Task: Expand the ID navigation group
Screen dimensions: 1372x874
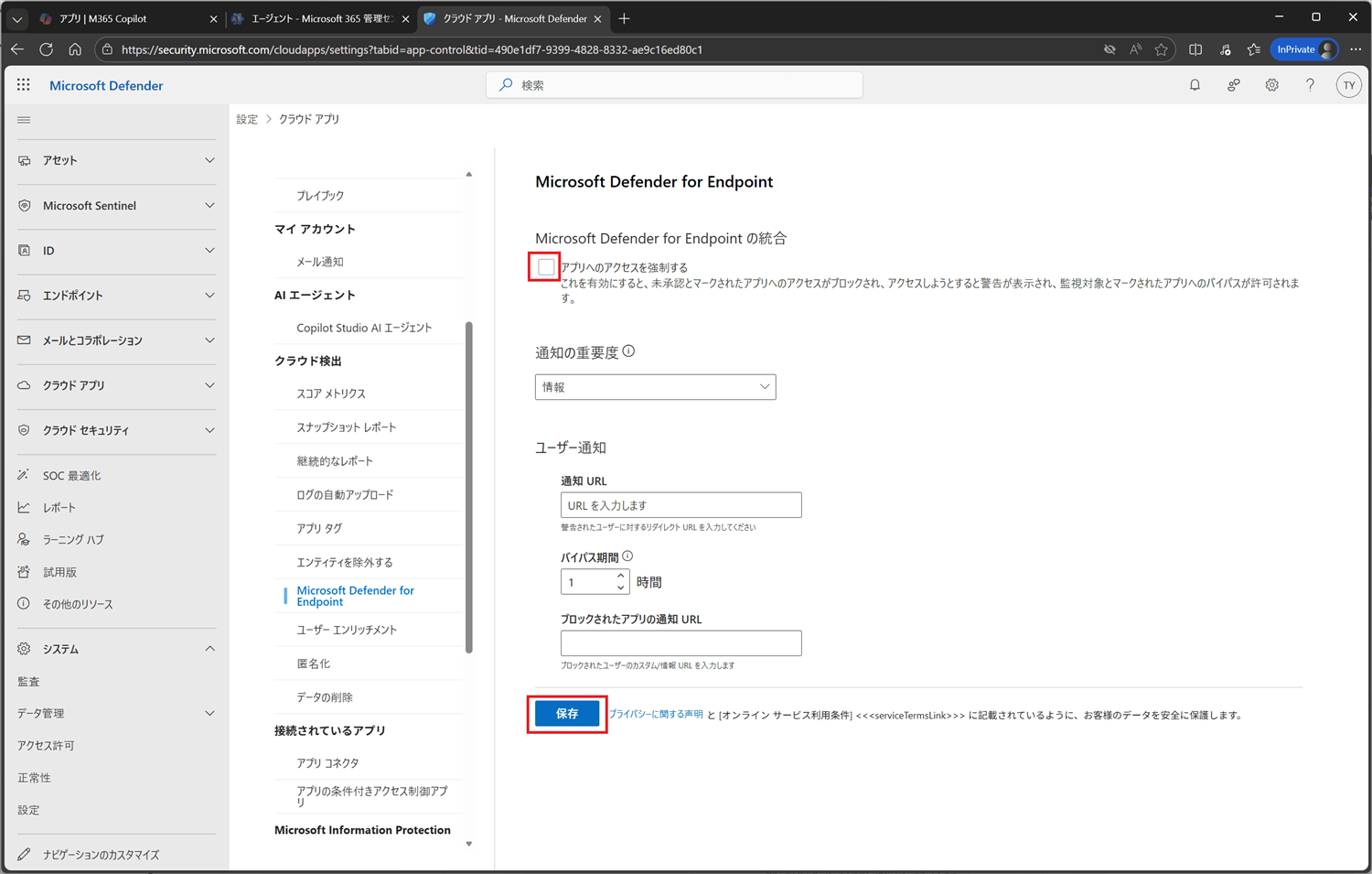Action: coord(116,251)
